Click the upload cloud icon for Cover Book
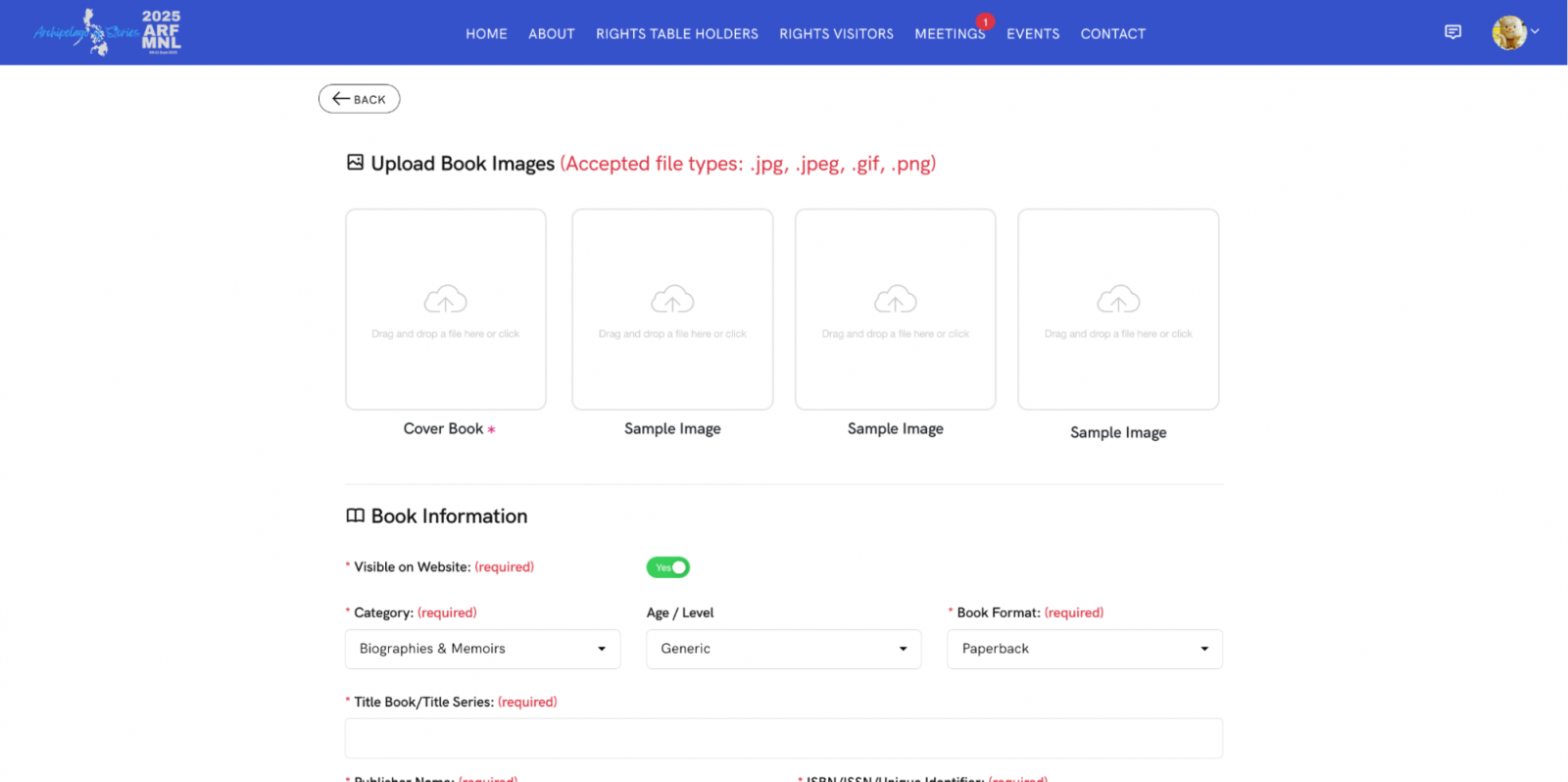Screen dimensions: 1568x782 tap(445, 299)
